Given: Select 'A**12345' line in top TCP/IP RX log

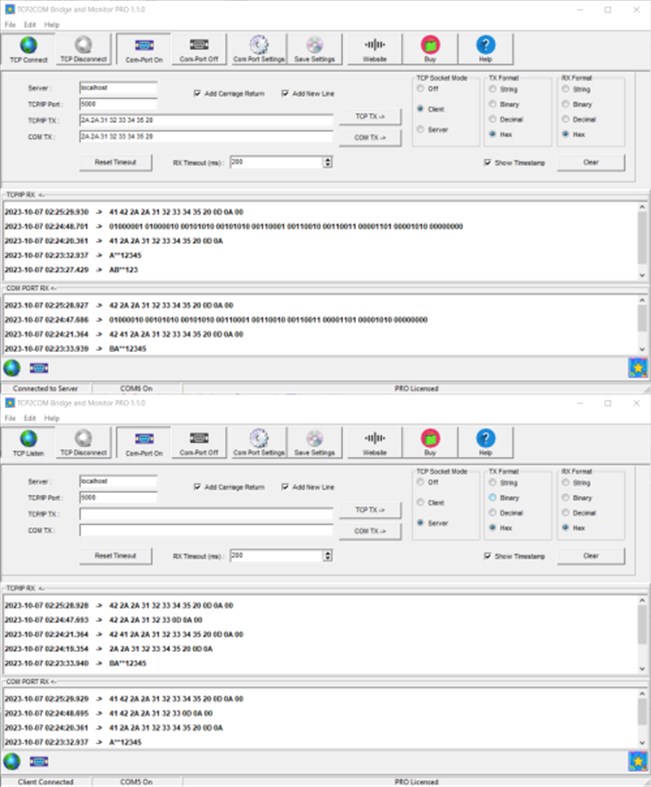Looking at the screenshot, I should 73,255.
